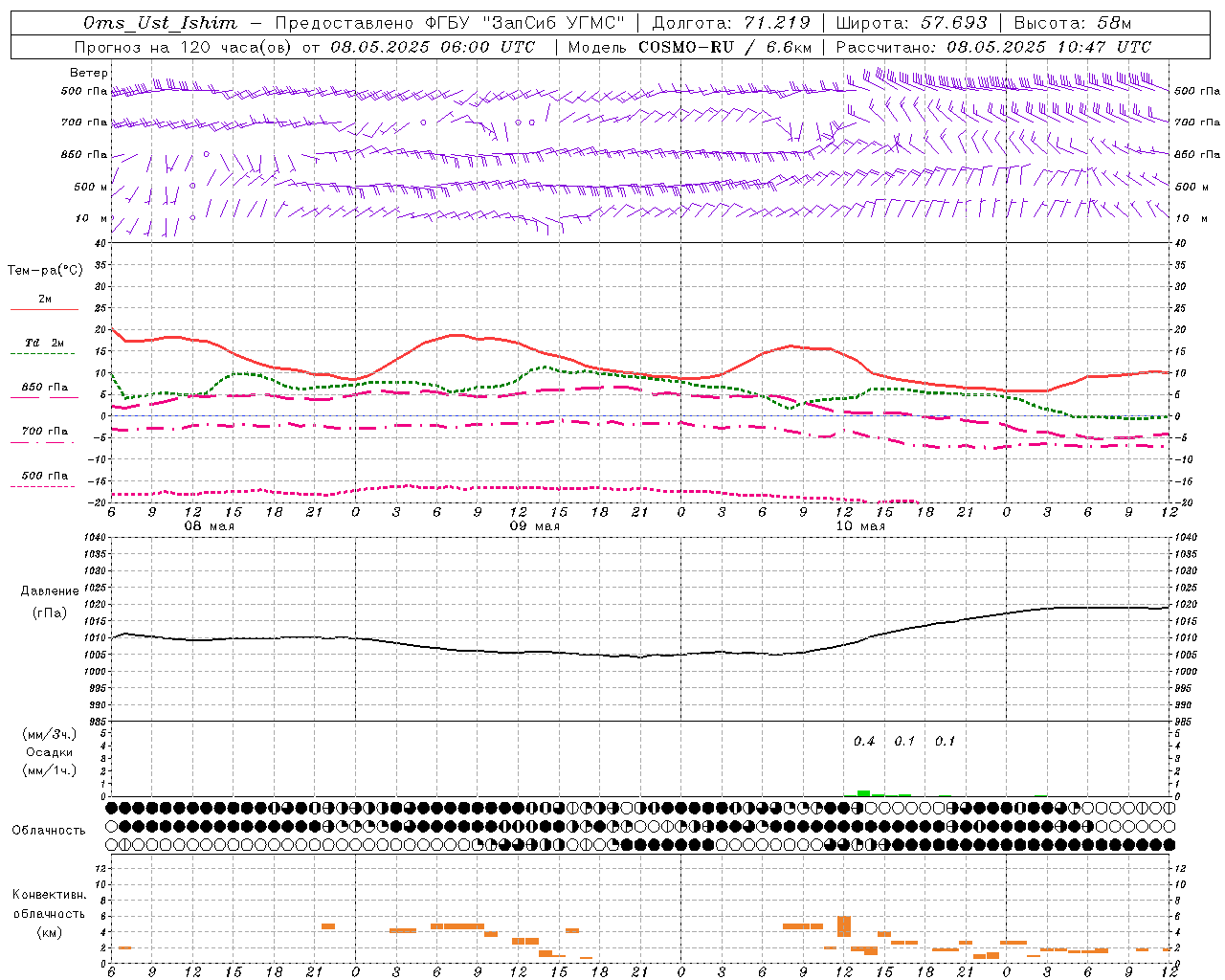Click the 08 мая date marker

coord(209,526)
